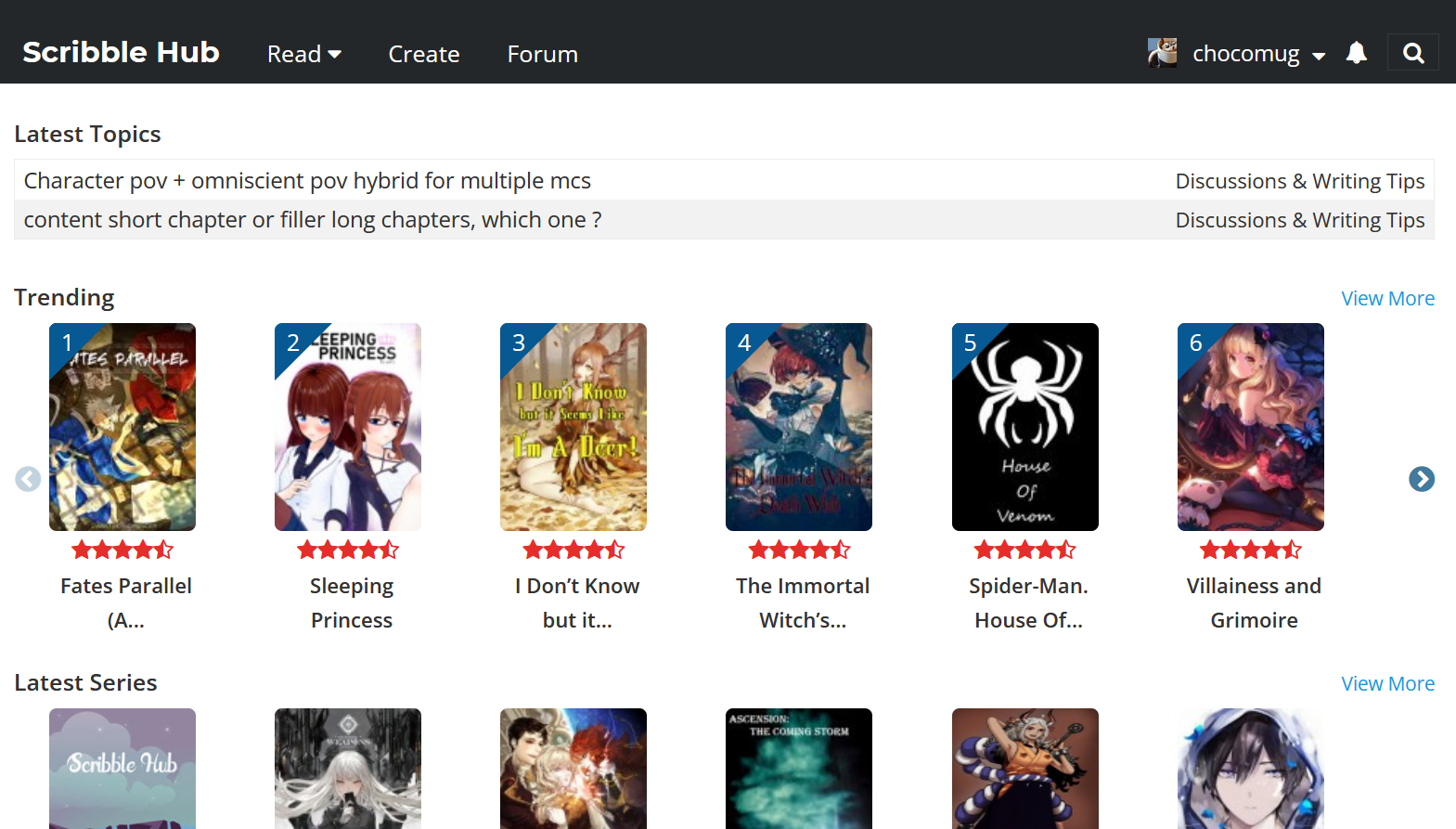Image resolution: width=1456 pixels, height=829 pixels.
Task: Go to next trending carousel page
Action: pyautogui.click(x=1421, y=479)
